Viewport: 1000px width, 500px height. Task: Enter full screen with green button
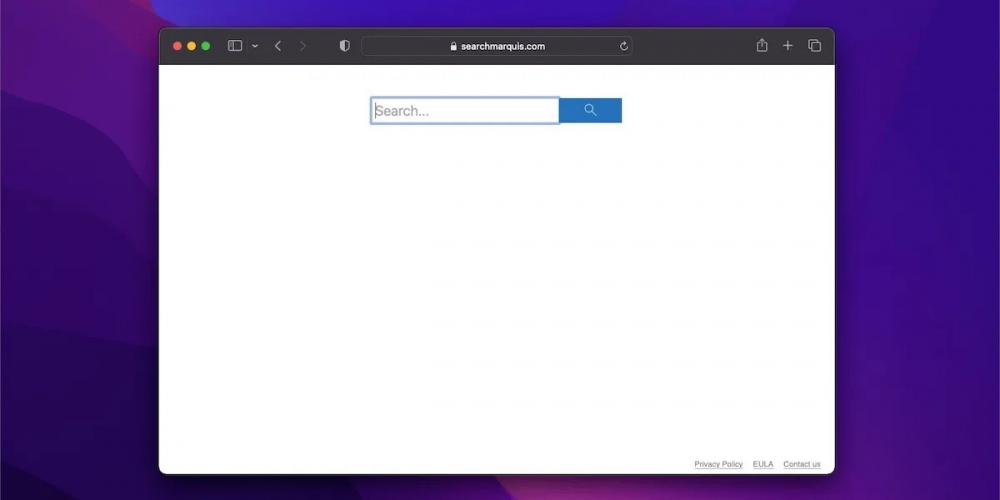coord(206,46)
